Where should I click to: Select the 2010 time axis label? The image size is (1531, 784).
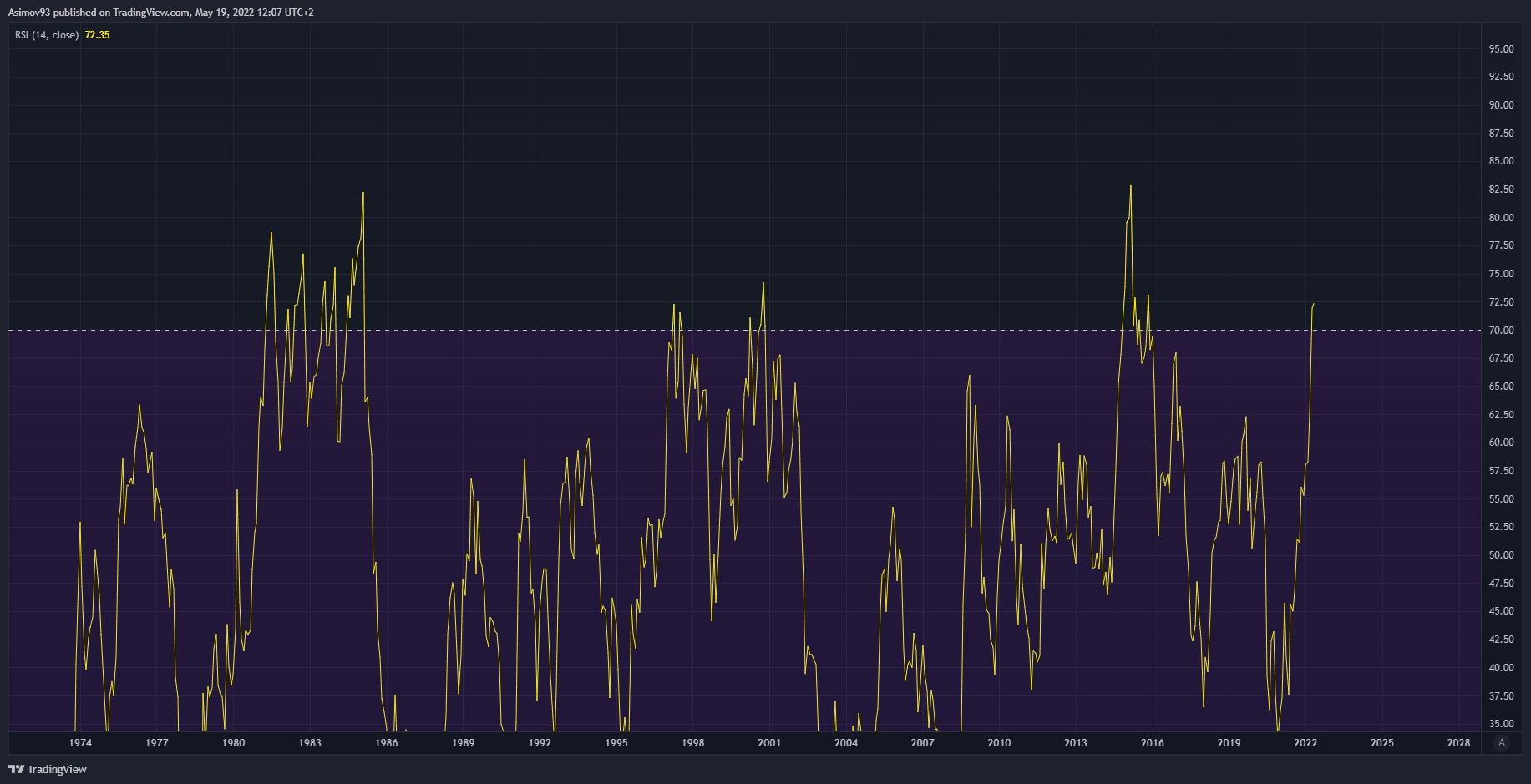pos(999,743)
